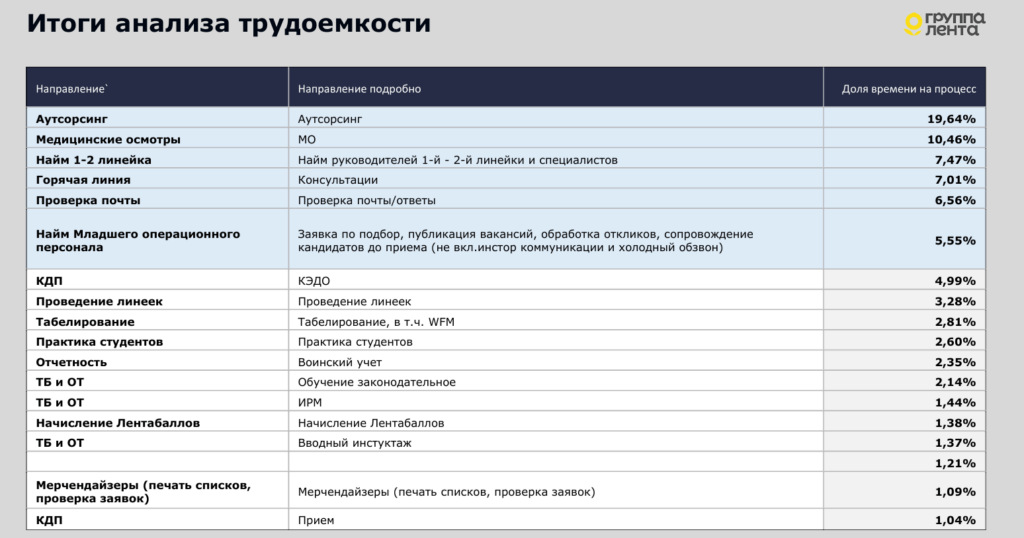Click the Группа Лента logo
1024x538 pixels.
[x=944, y=24]
